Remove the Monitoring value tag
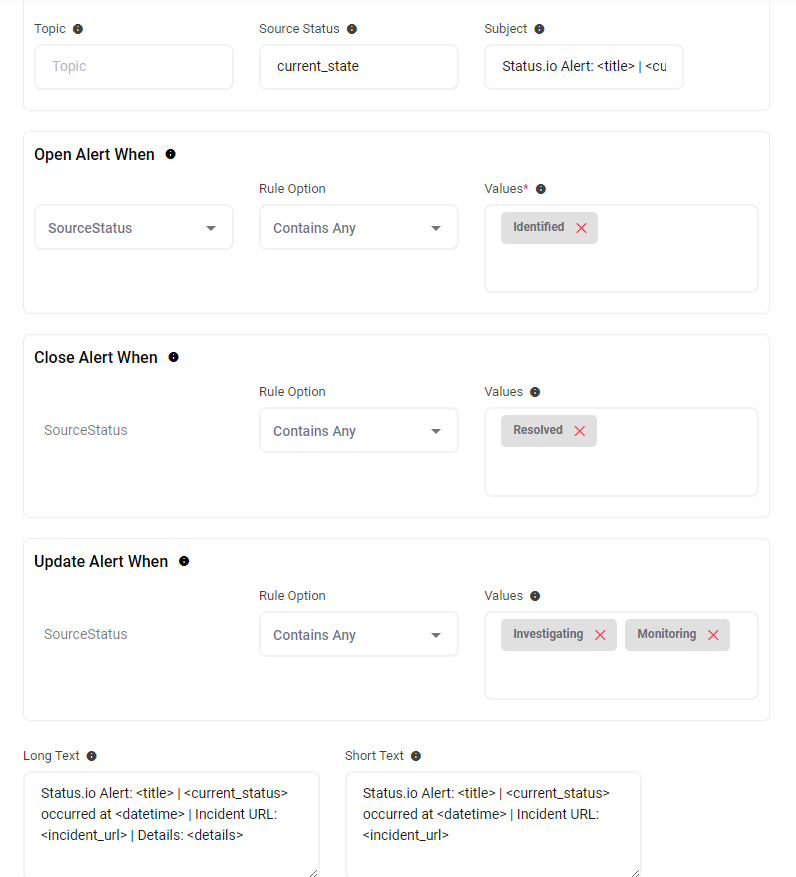The width and height of the screenshot is (796, 877). click(x=713, y=635)
